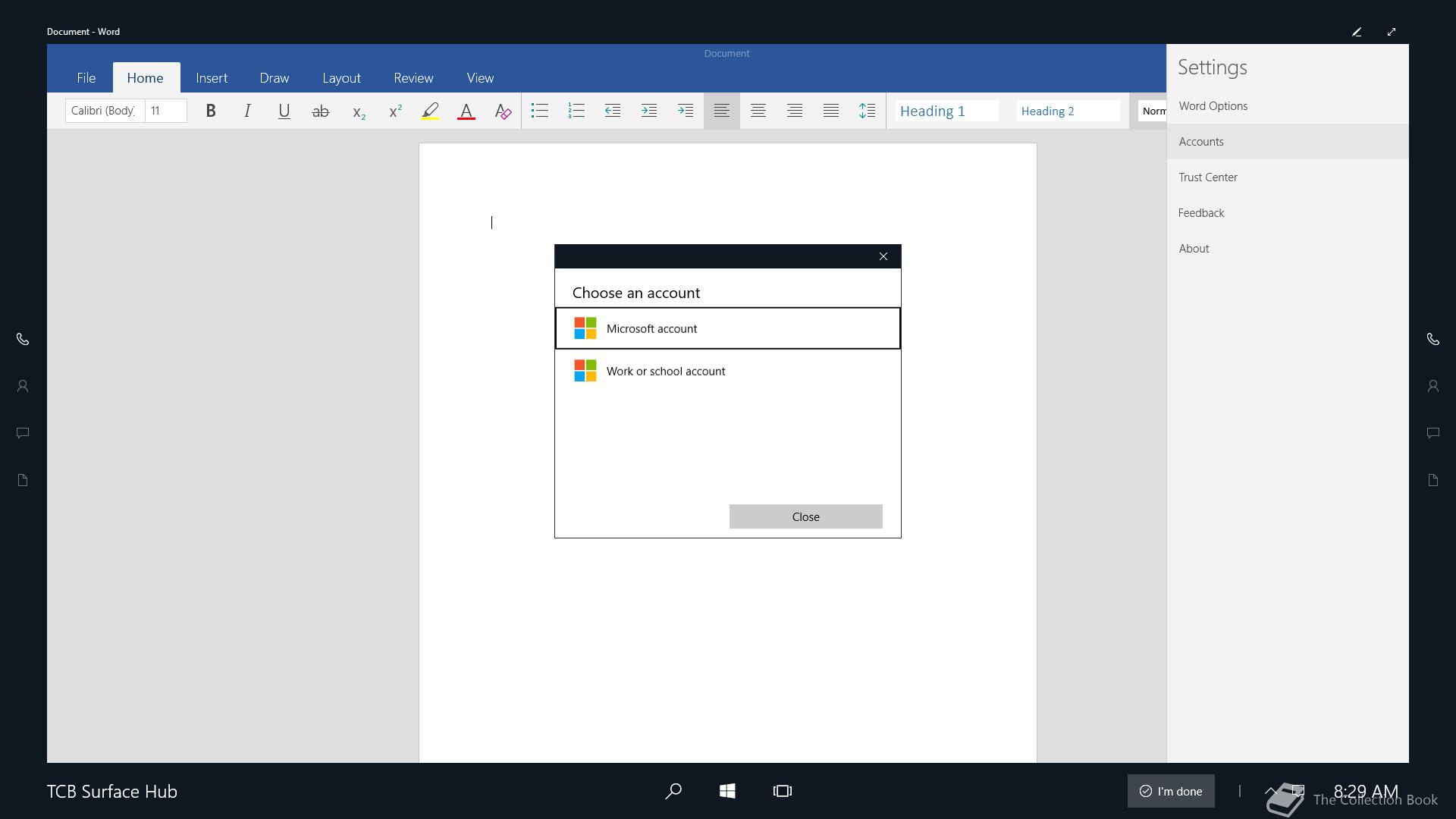Screen dimensions: 1456x819
Task: Click I'm done button
Action: [x=1171, y=791]
